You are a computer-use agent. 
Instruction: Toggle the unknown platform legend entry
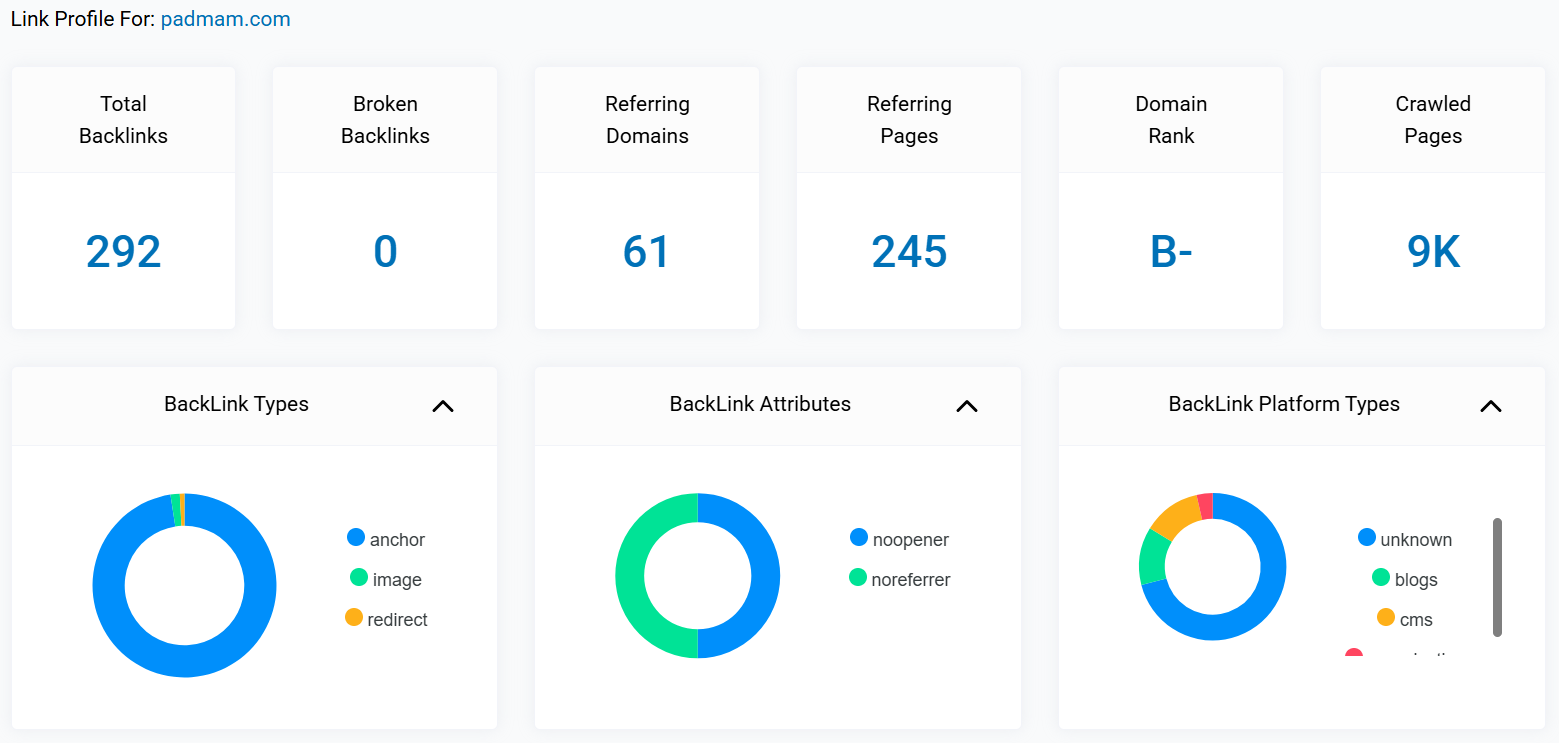click(1405, 539)
